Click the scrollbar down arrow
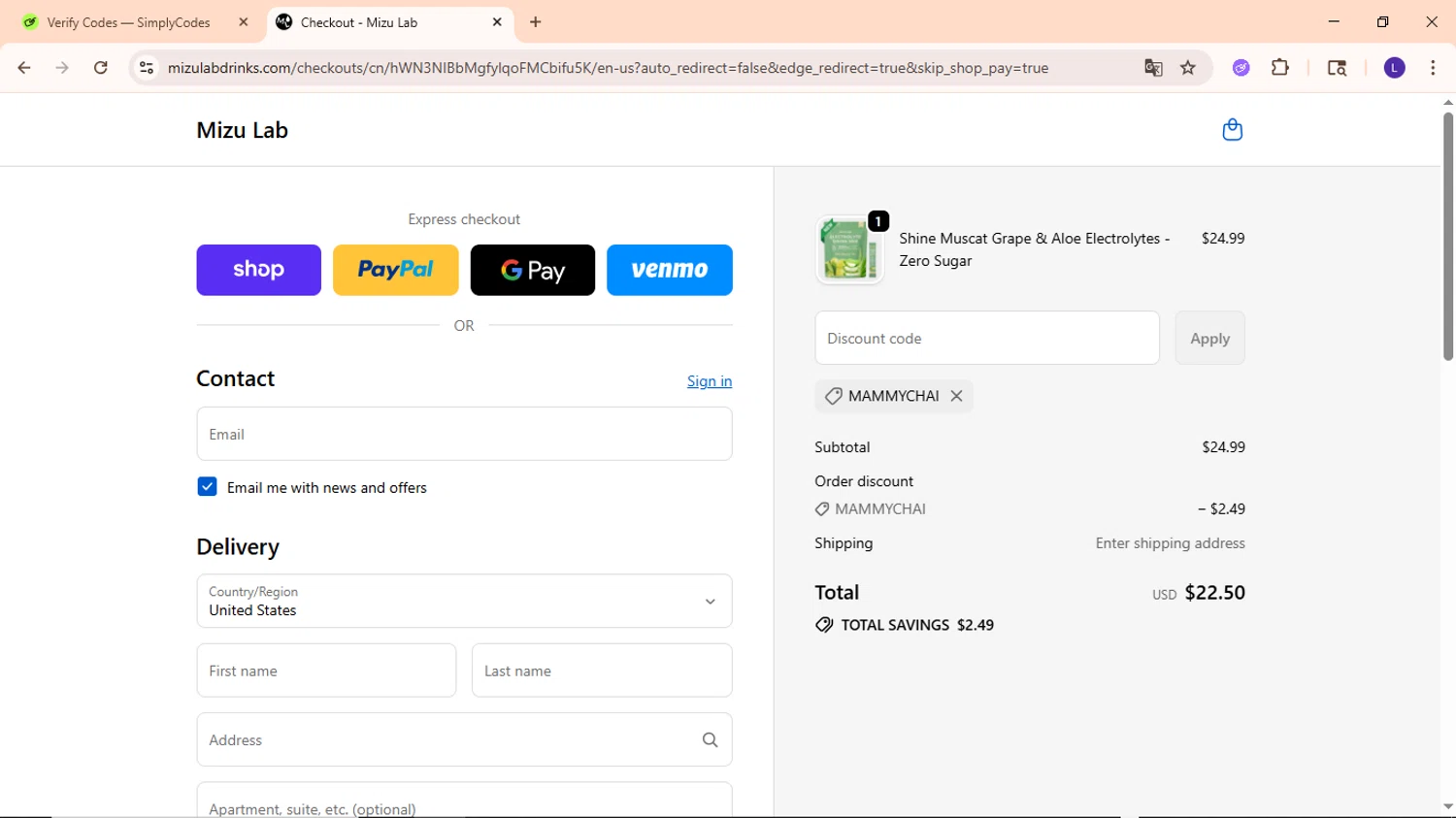Screen dimensions: 1456x818 (1448, 806)
